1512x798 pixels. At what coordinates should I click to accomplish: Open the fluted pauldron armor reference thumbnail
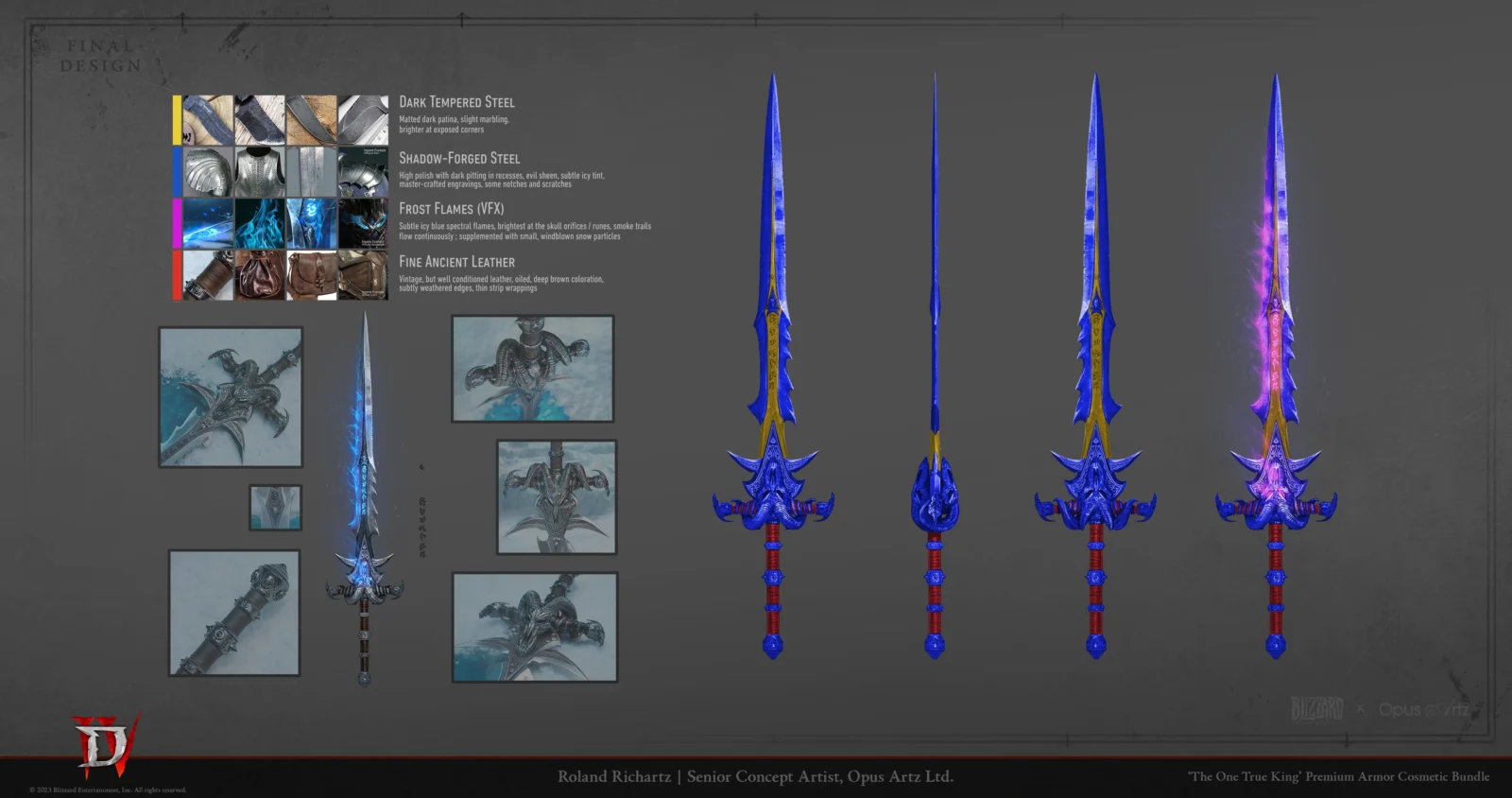point(208,171)
